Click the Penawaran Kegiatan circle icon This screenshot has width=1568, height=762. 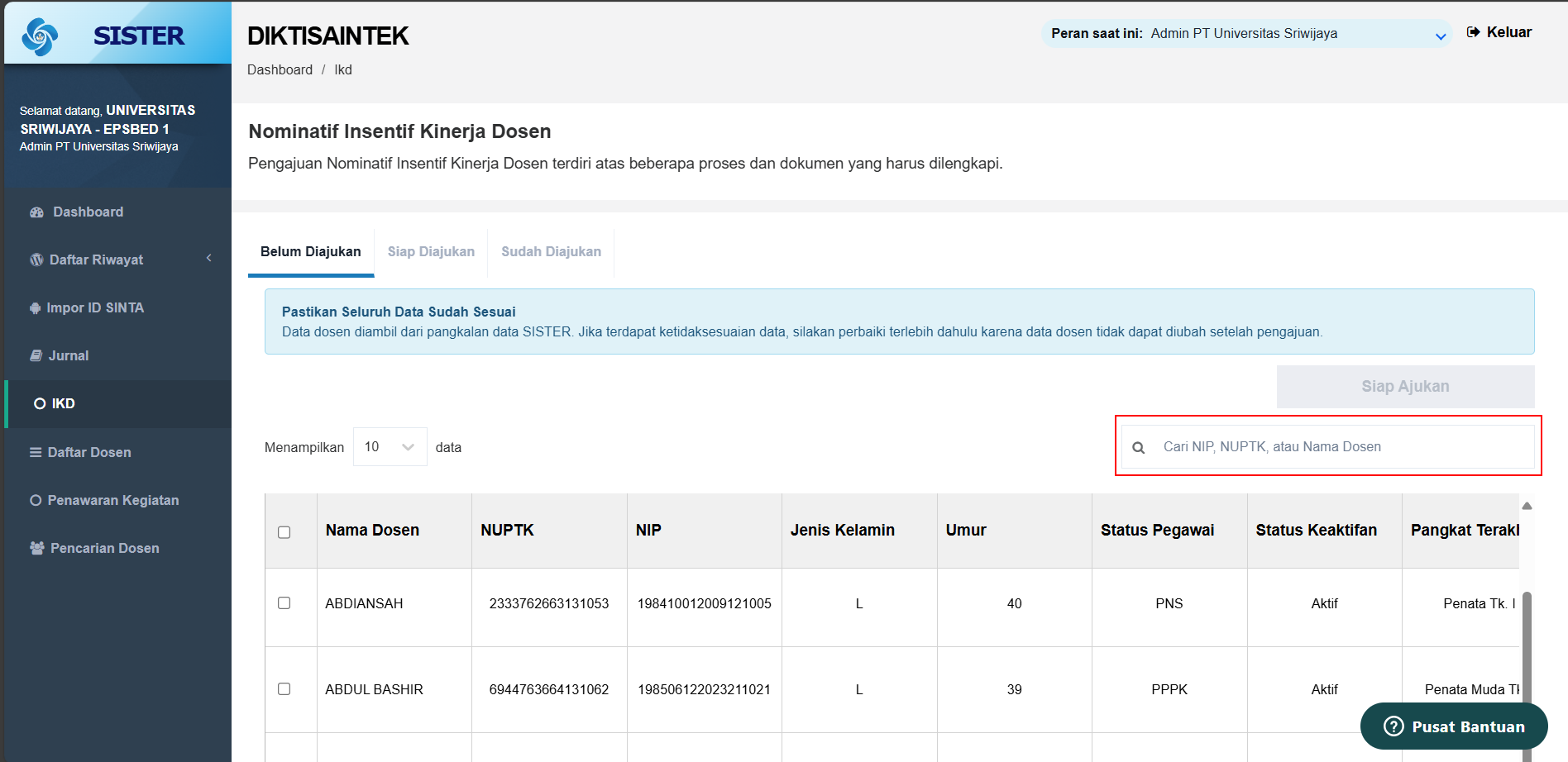36,500
